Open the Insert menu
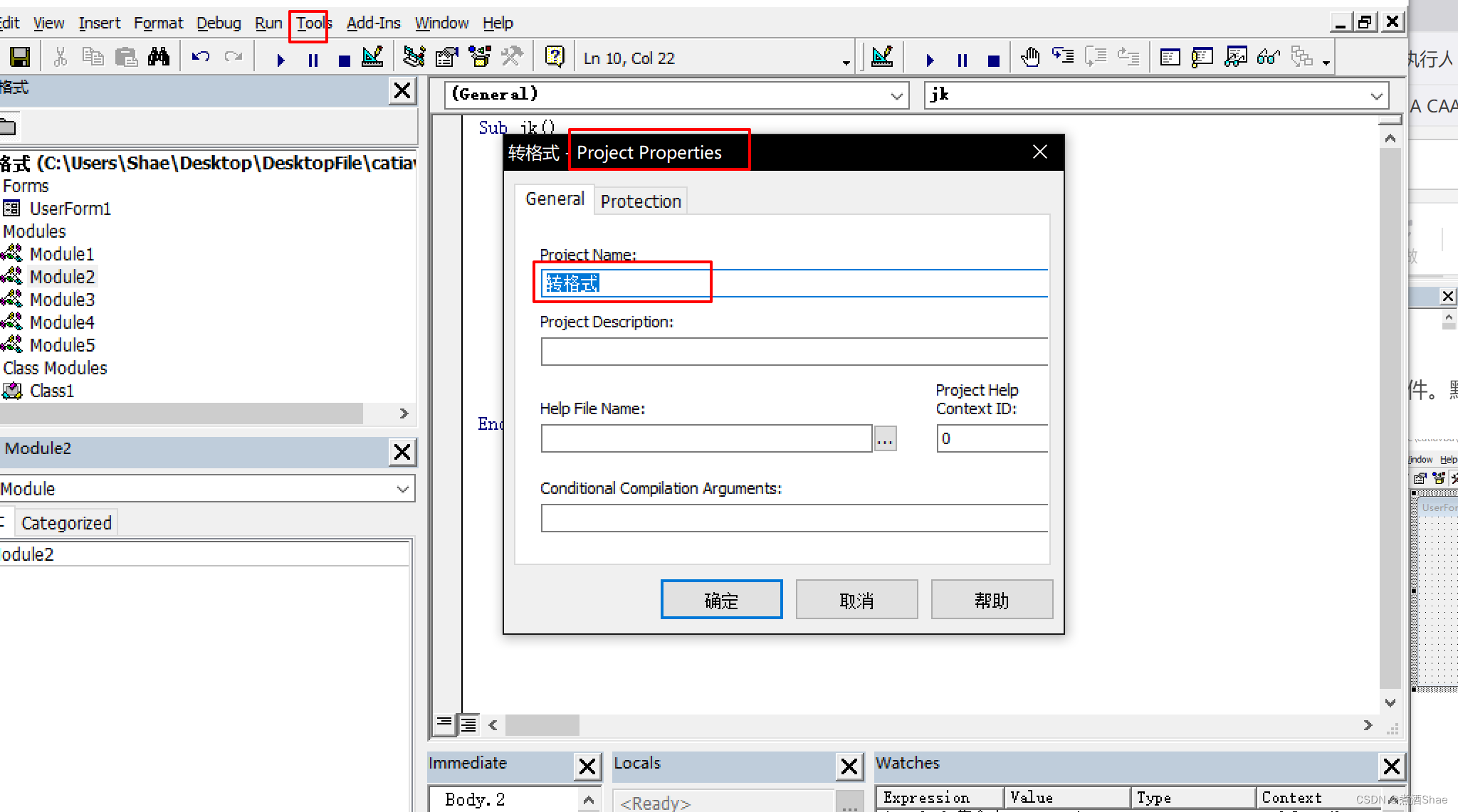Image resolution: width=1458 pixels, height=812 pixels. point(100,23)
